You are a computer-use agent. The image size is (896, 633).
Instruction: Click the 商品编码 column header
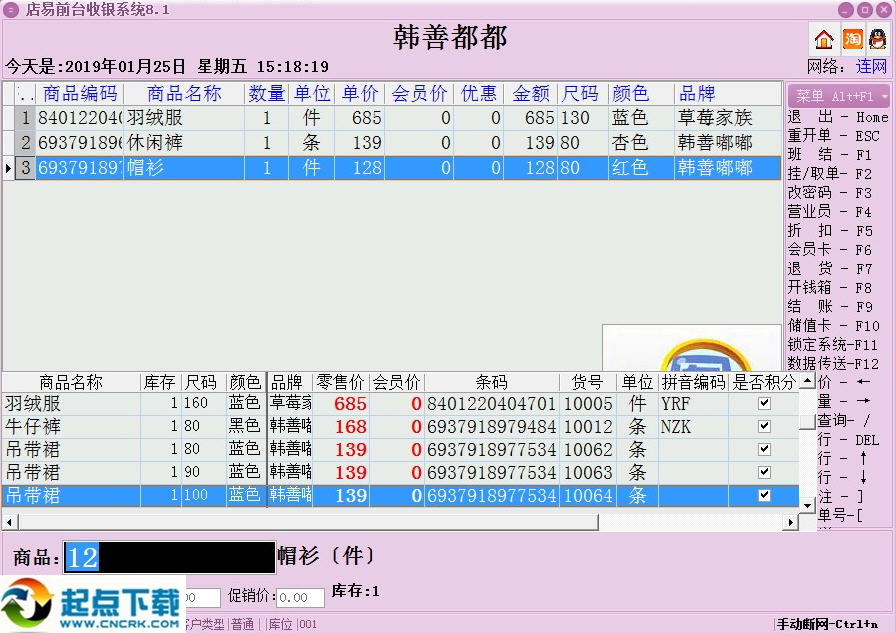click(80, 93)
